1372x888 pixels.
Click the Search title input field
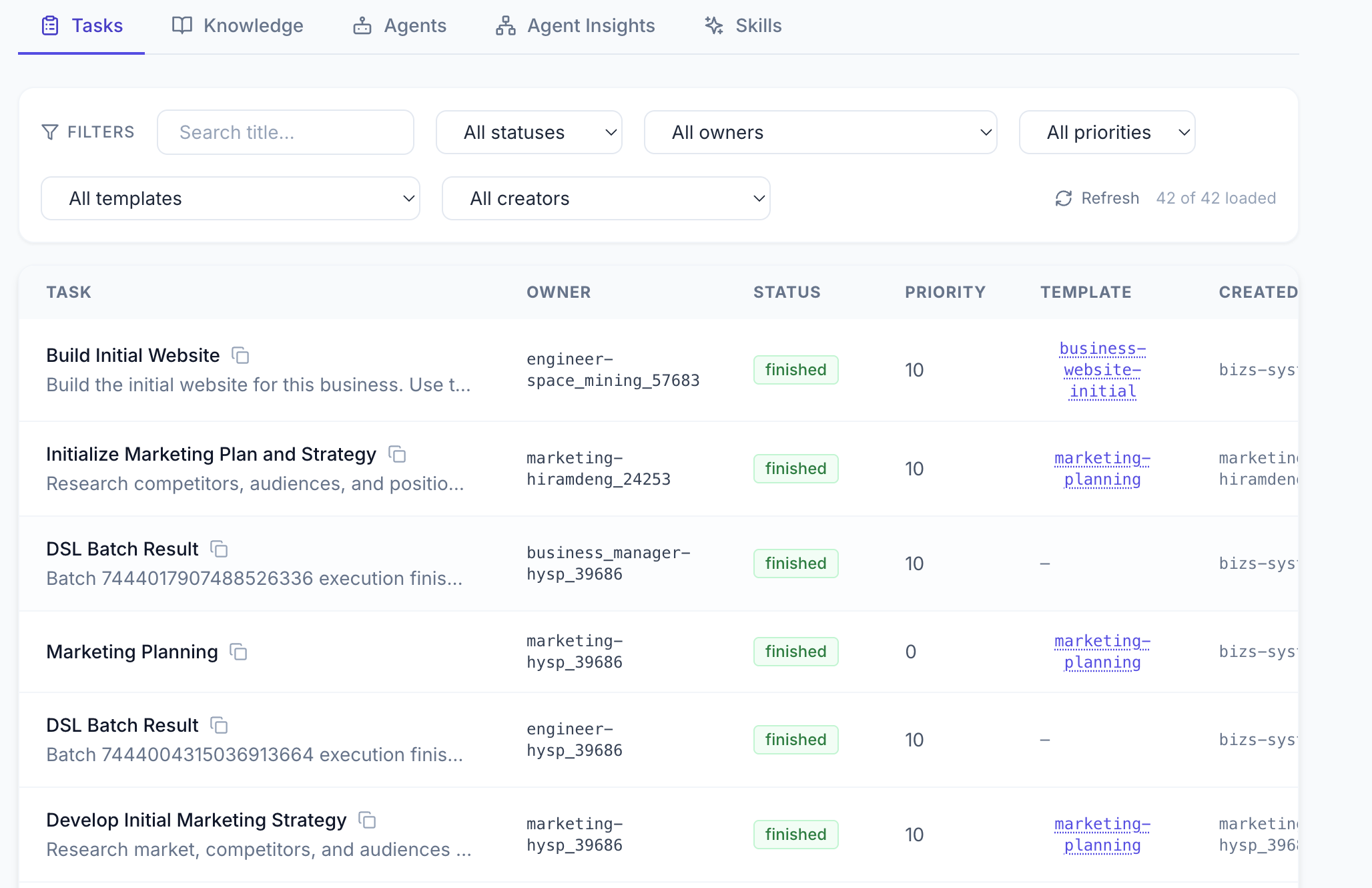285,132
